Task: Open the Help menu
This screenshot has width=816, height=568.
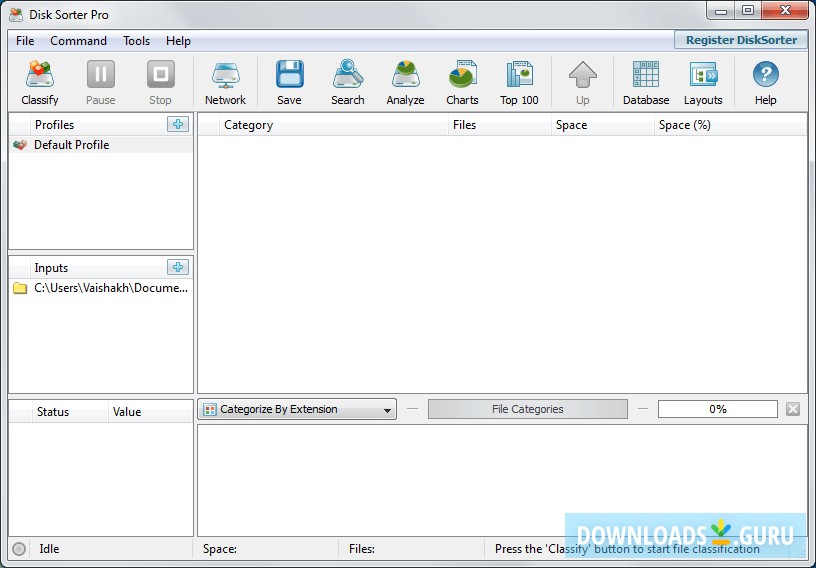Action: pos(178,41)
